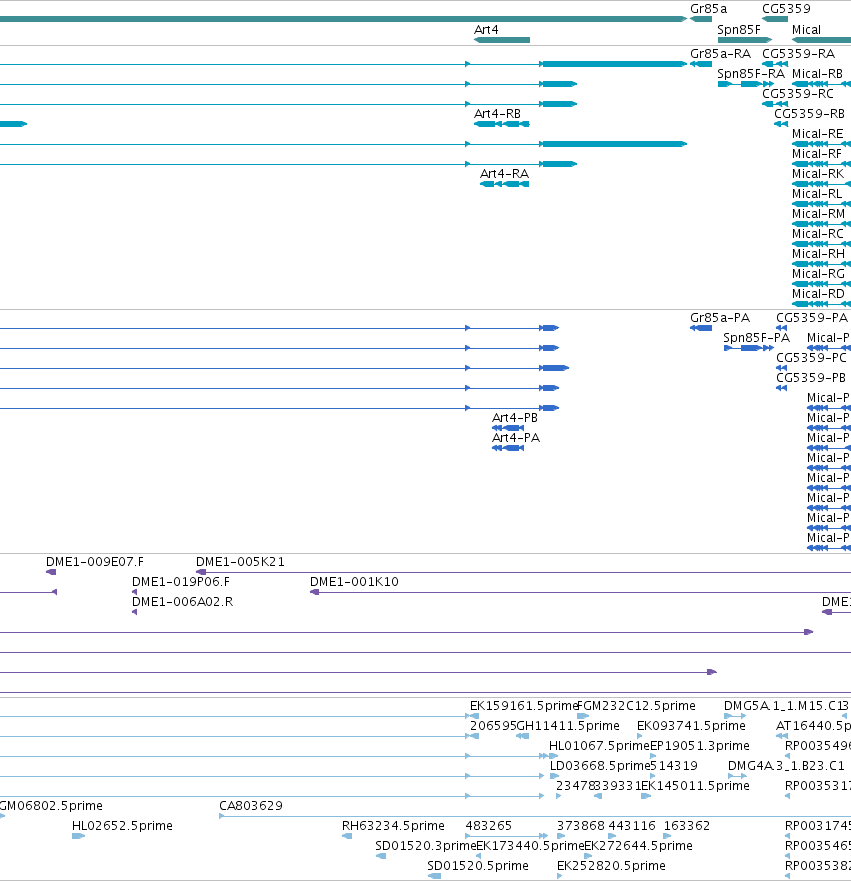Viewport: 851px width, 881px height.
Task: Select the DME1-005K21 BAC feature
Action: click(524, 572)
